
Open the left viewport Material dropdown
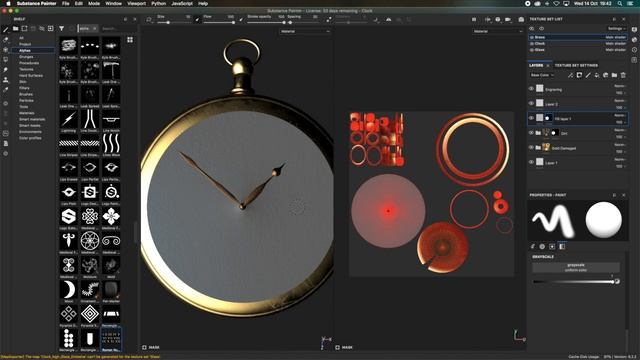(x=305, y=31)
